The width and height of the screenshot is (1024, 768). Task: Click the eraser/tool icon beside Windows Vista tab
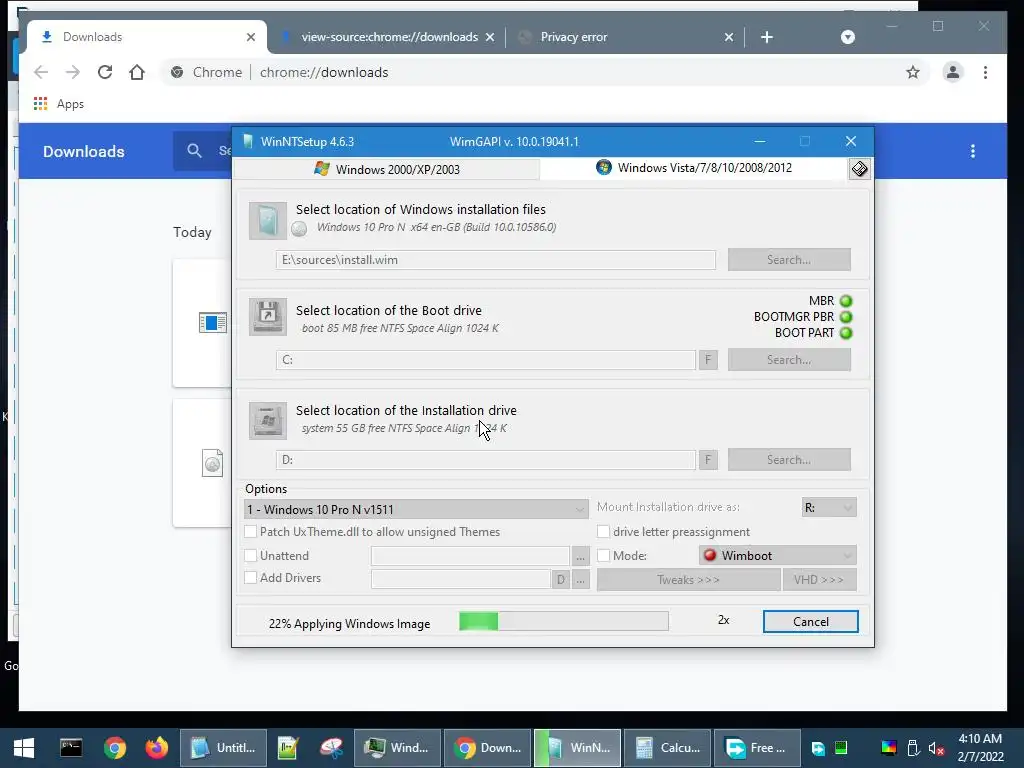pyautogui.click(x=859, y=169)
